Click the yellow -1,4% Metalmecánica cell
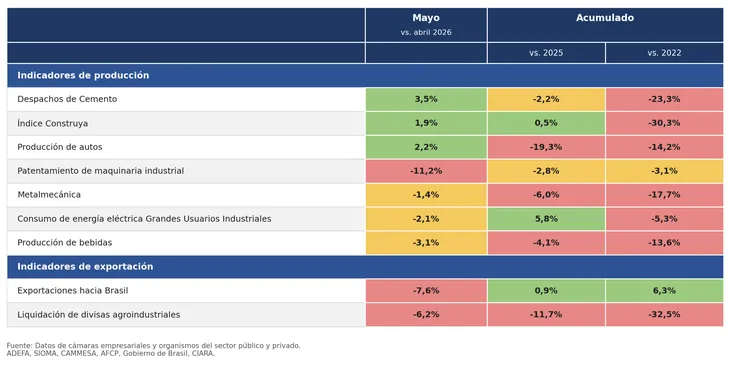Screen dimensions: 730x373 (426, 195)
